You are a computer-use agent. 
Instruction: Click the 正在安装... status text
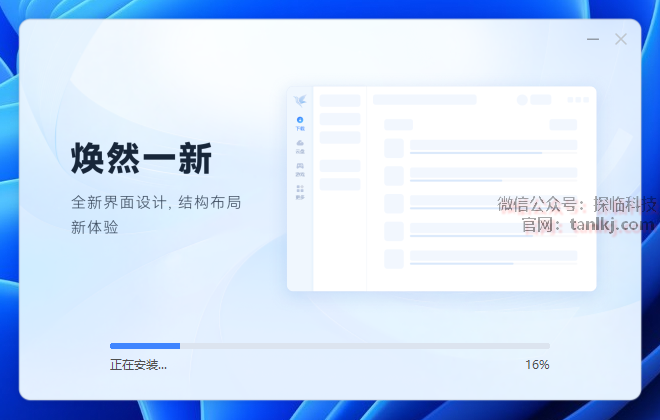(138, 364)
